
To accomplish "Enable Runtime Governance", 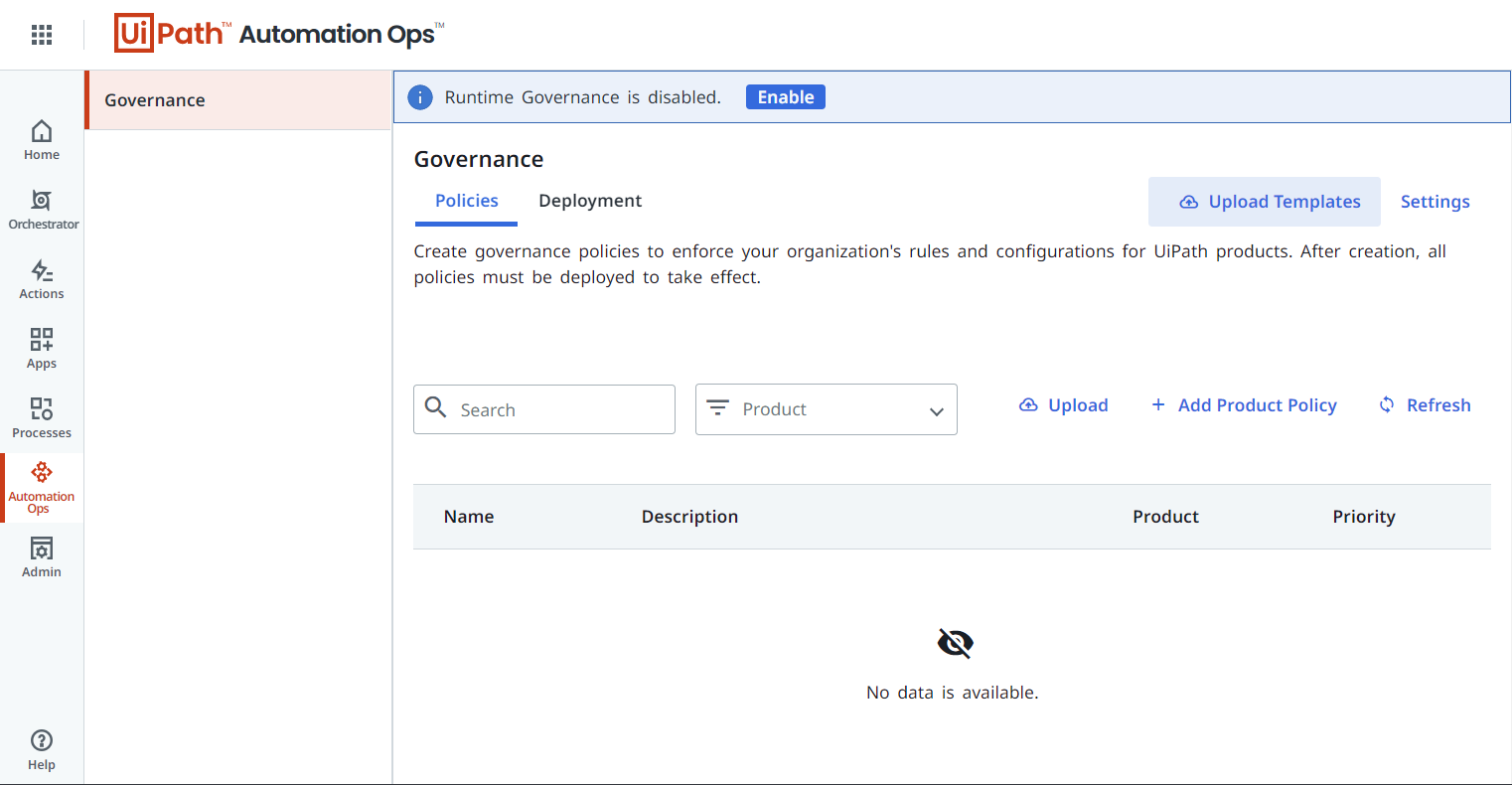I will [x=785, y=97].
